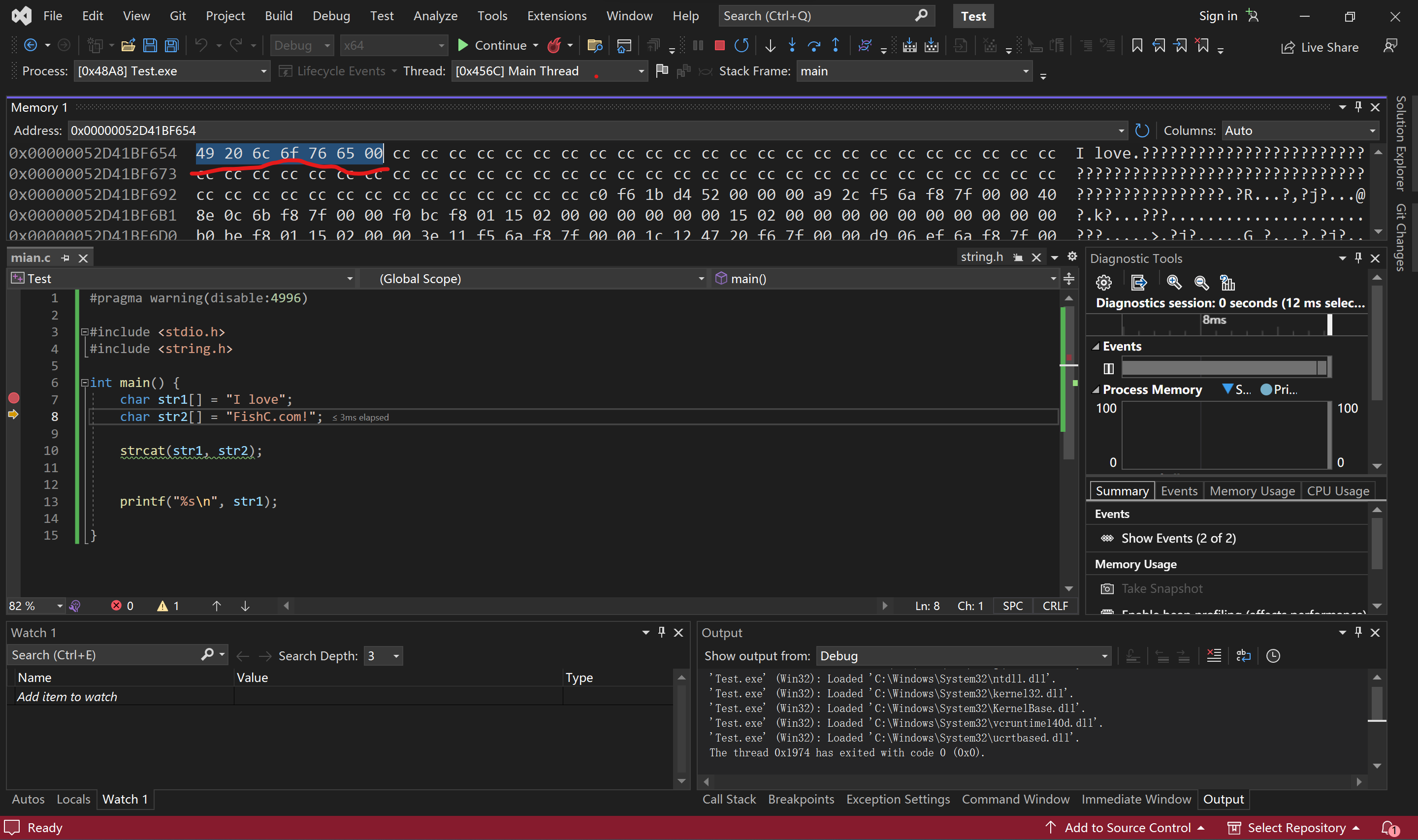Click Show Events (2 of 2)
This screenshot has height=840, width=1418.
point(1178,538)
